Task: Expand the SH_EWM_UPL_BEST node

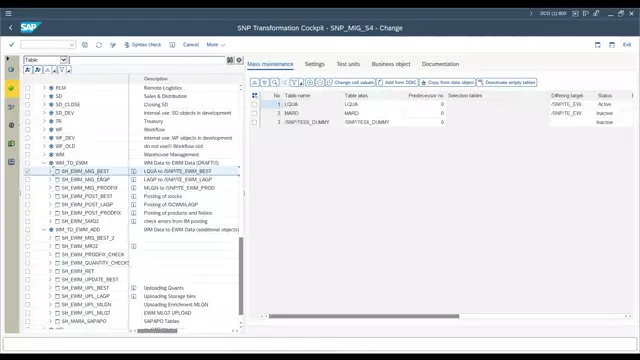Action: tap(50, 288)
